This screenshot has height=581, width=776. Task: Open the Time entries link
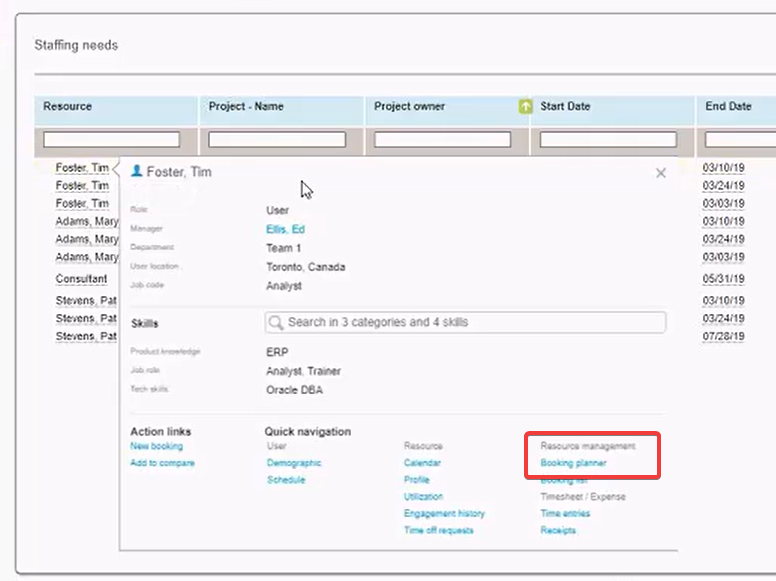click(x=565, y=514)
